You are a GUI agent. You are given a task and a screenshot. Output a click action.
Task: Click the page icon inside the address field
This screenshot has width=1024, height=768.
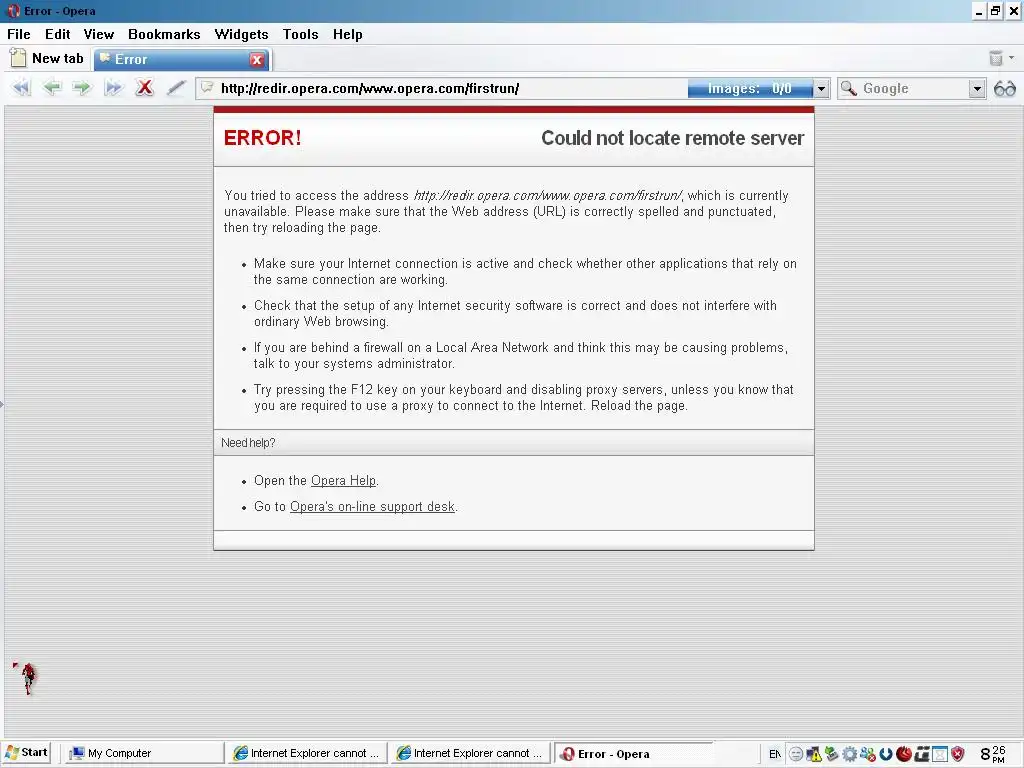207,88
